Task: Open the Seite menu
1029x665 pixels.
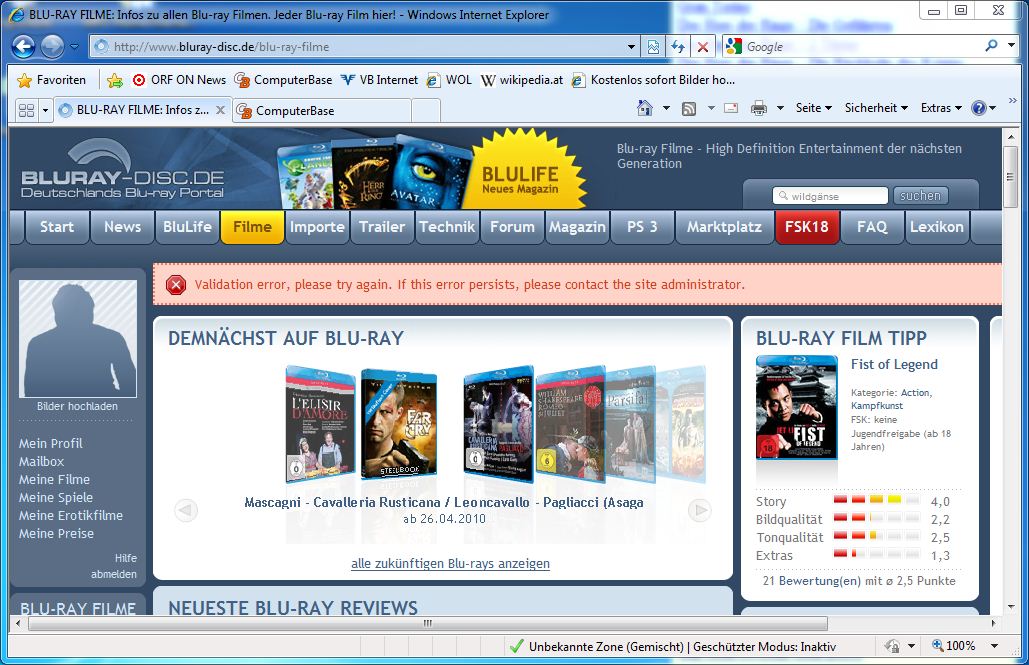Action: [x=814, y=108]
